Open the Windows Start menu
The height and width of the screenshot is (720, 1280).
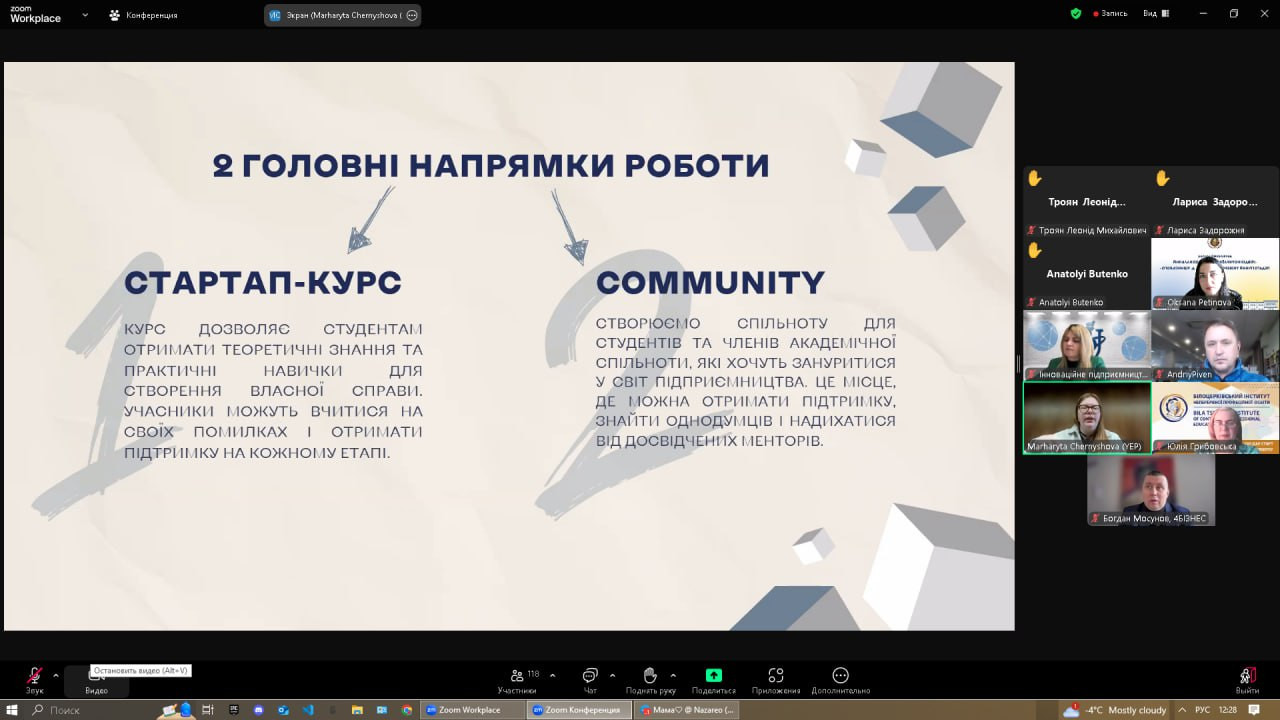coord(11,710)
